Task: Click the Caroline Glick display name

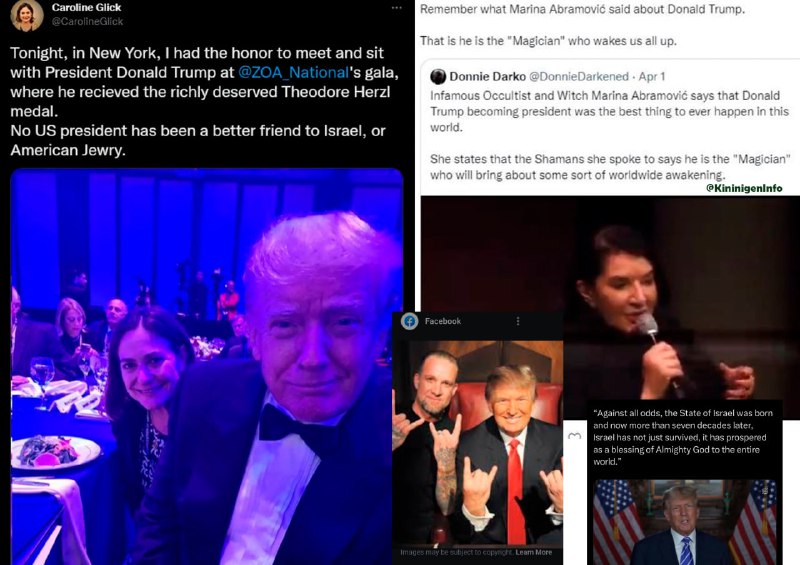Action: pos(86,8)
